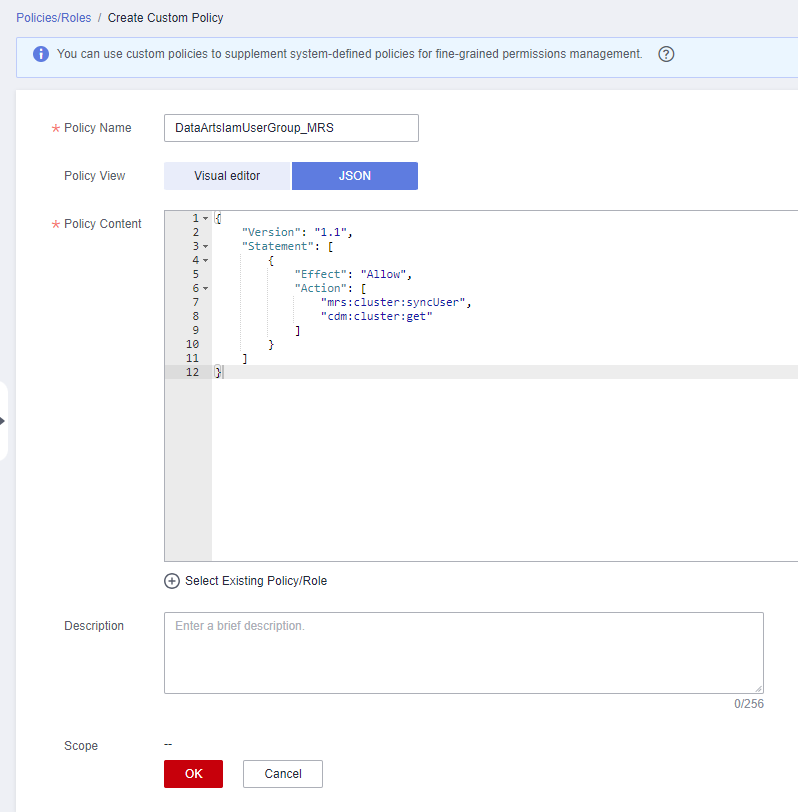The image size is (798, 812).
Task: Click line number 12 in gutter
Action: pyautogui.click(x=192, y=372)
